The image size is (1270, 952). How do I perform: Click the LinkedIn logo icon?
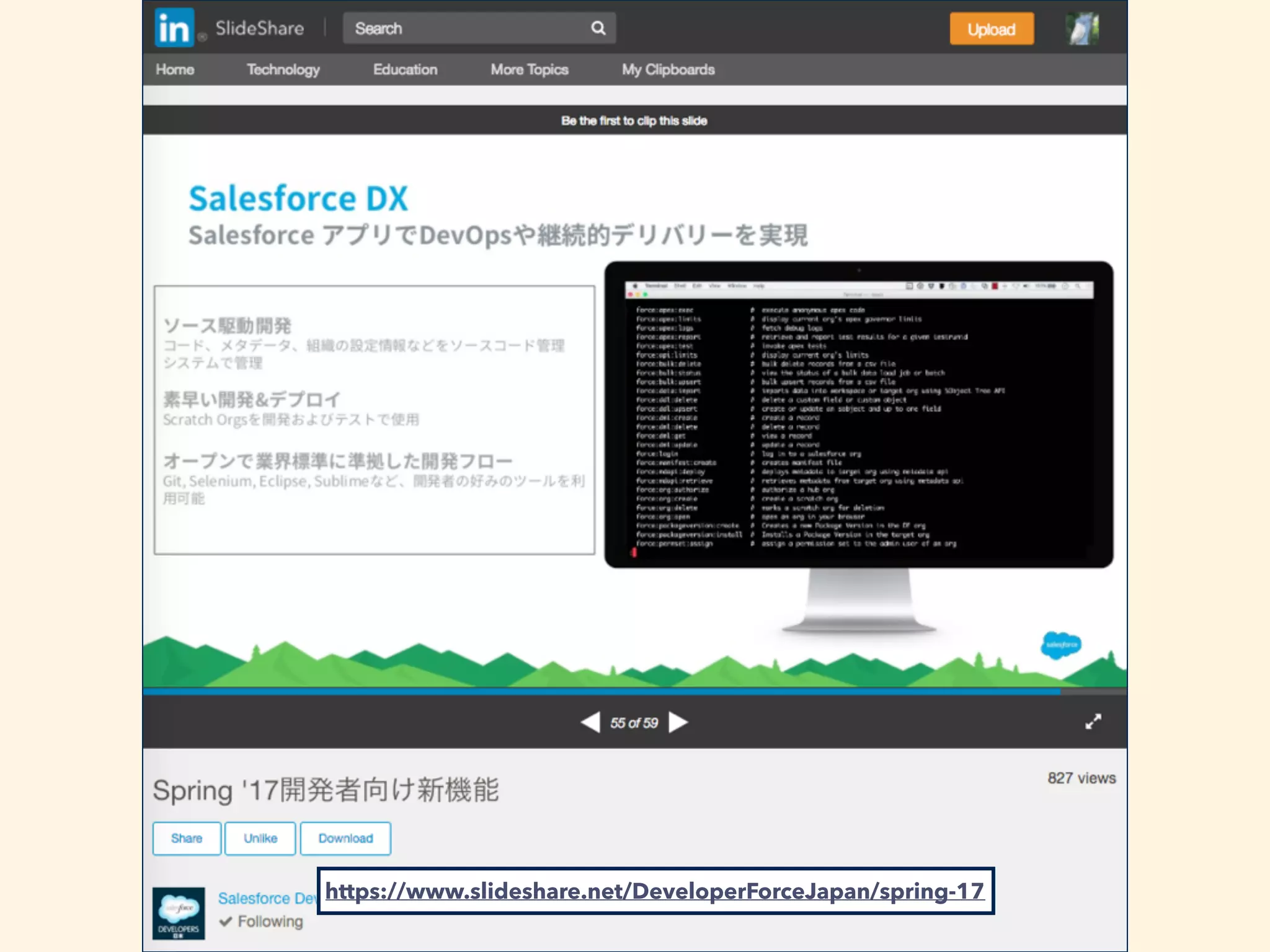(x=174, y=28)
